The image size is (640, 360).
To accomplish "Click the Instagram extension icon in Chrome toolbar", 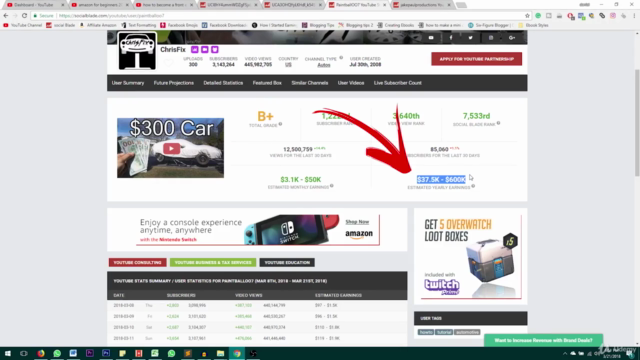I will point(613,16).
